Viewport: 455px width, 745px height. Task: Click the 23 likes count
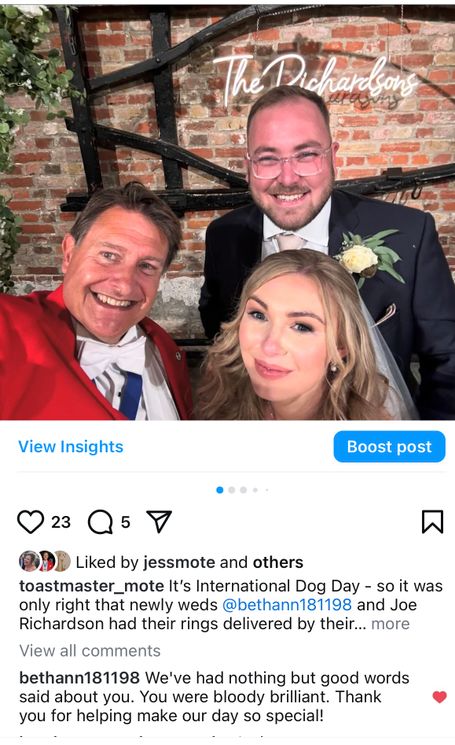61,522
